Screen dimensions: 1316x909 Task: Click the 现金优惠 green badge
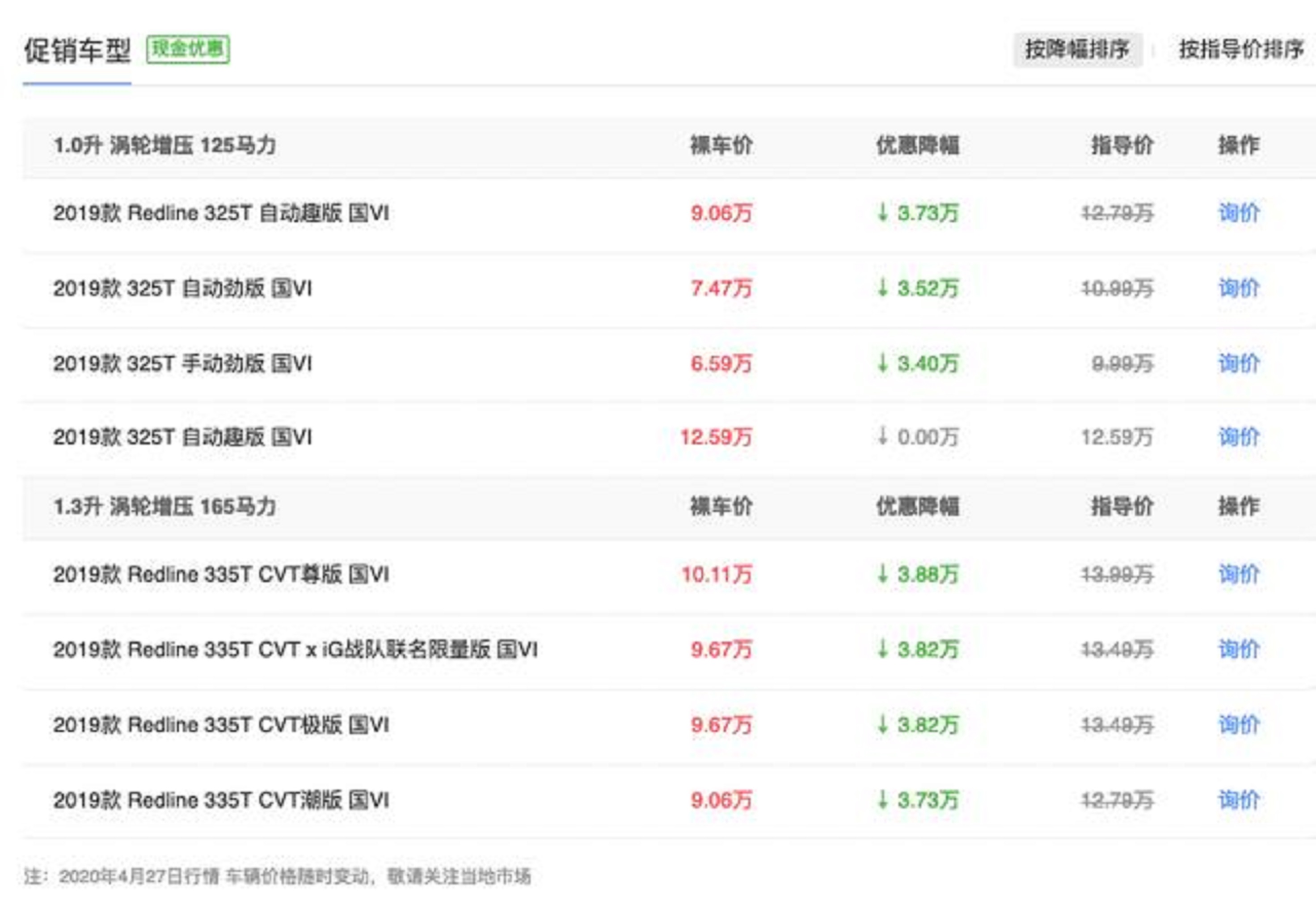(x=188, y=50)
